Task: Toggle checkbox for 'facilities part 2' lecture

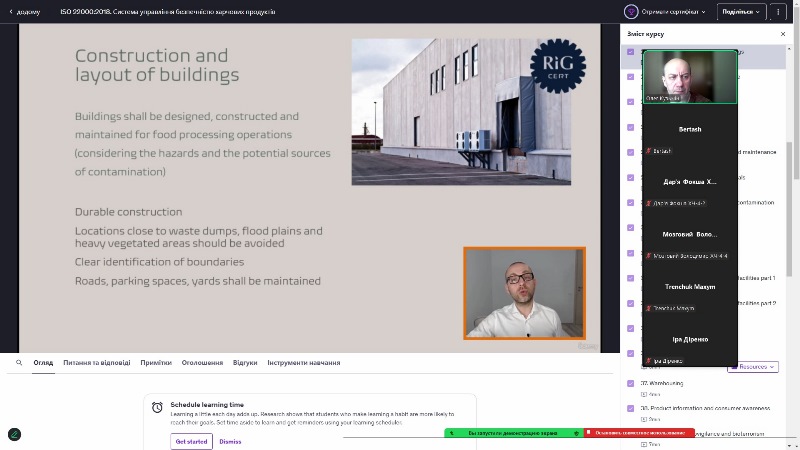Action: (x=631, y=303)
